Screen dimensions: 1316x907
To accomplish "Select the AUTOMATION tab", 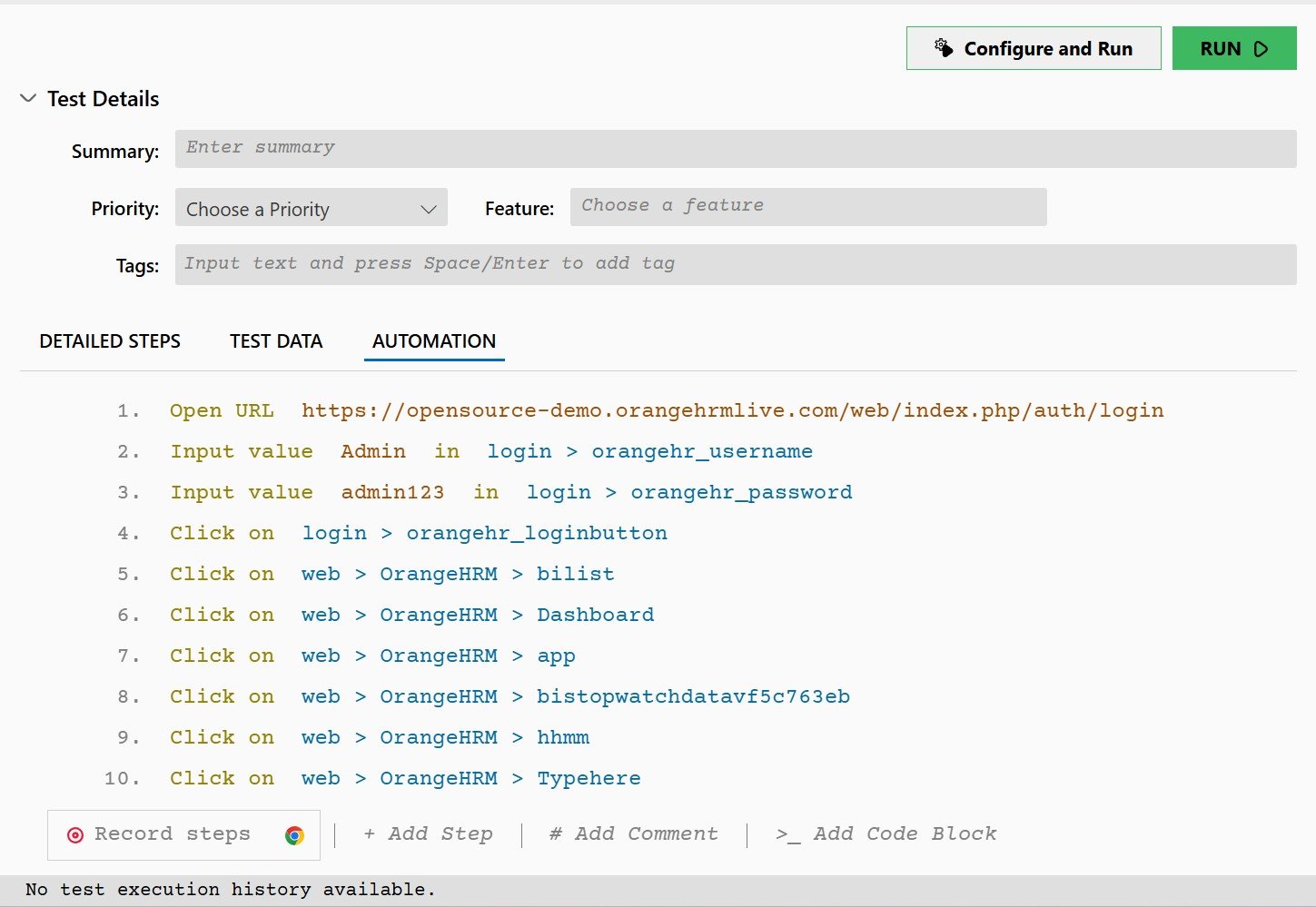I will 434,341.
